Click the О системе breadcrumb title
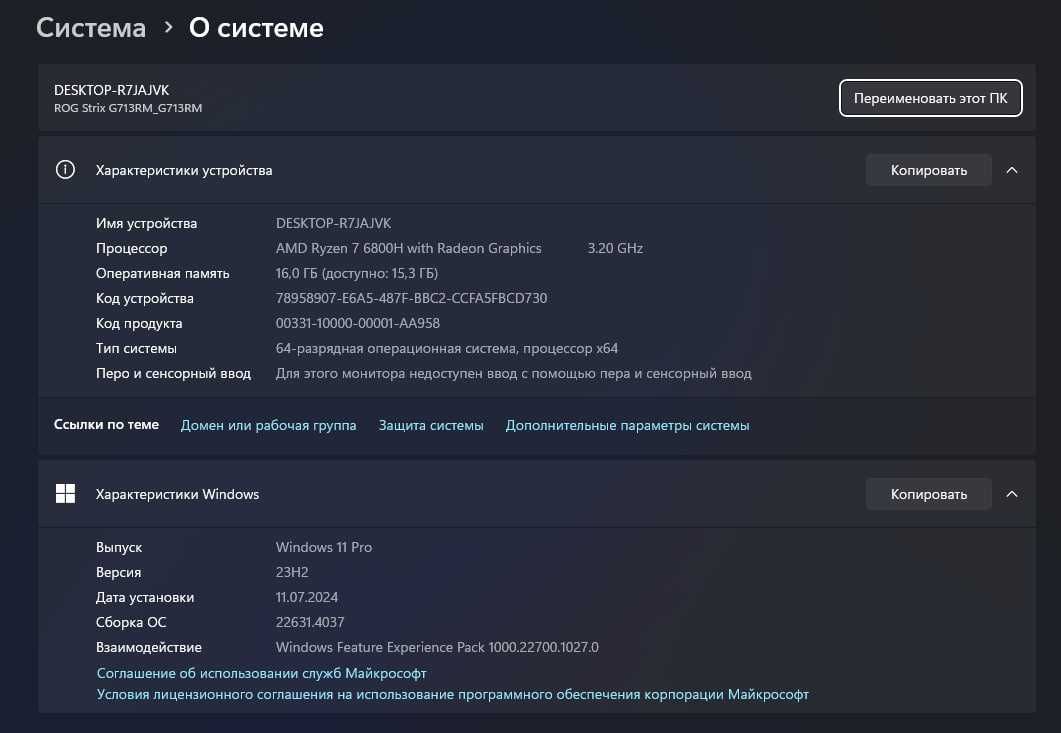1061x733 pixels. [256, 28]
